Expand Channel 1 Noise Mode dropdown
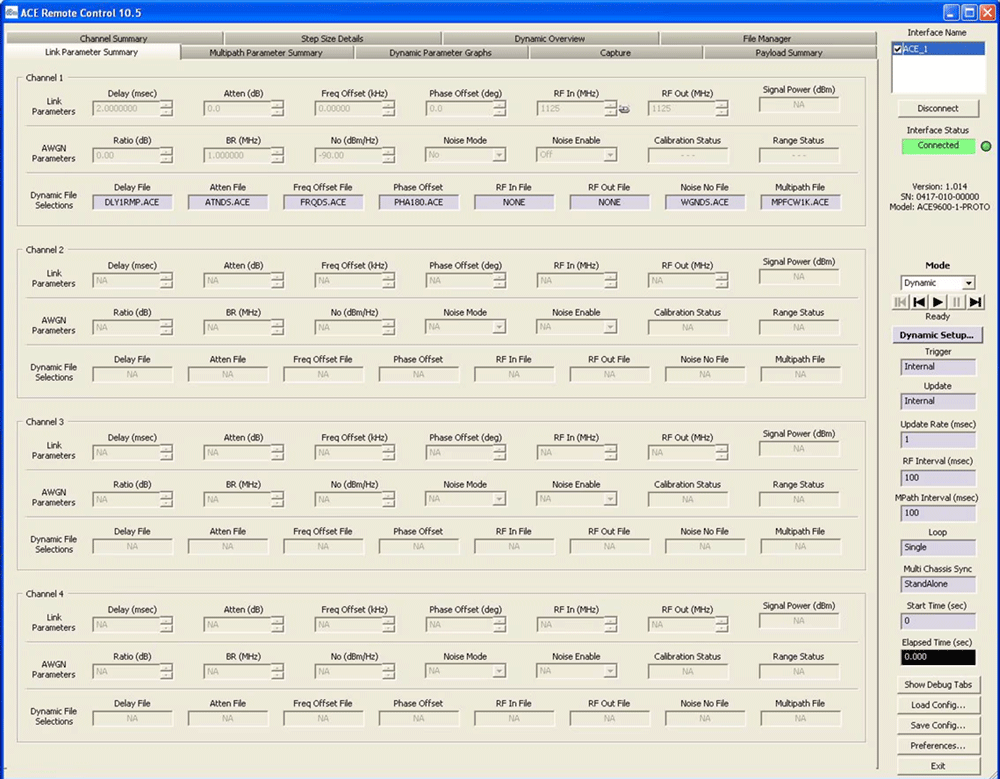 coord(498,156)
